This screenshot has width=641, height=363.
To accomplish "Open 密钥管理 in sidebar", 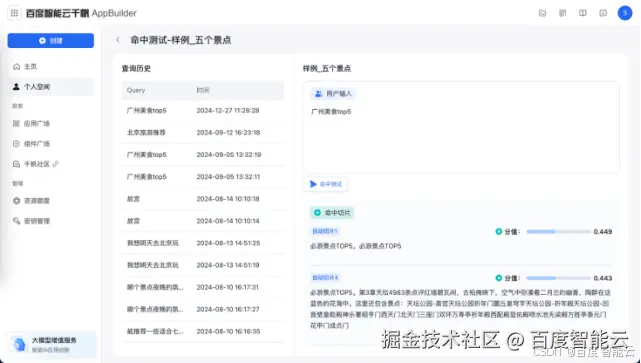I will (x=51, y=221).
